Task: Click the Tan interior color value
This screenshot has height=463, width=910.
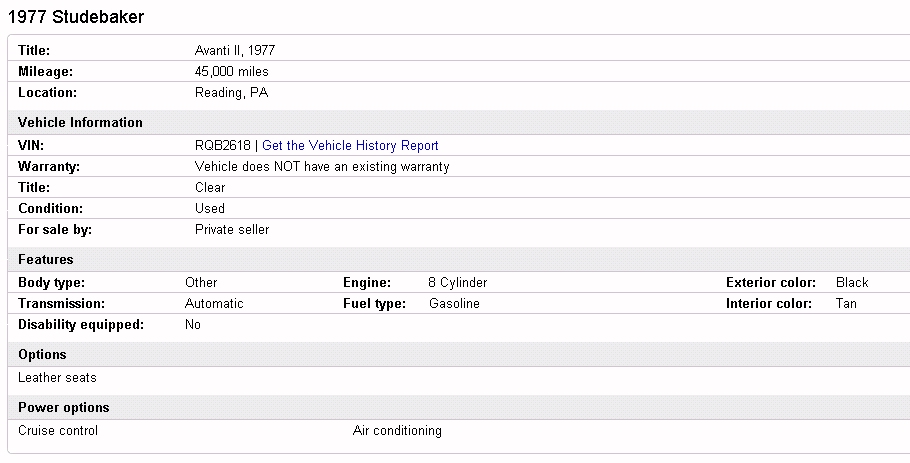Action: pyautogui.click(x=846, y=304)
